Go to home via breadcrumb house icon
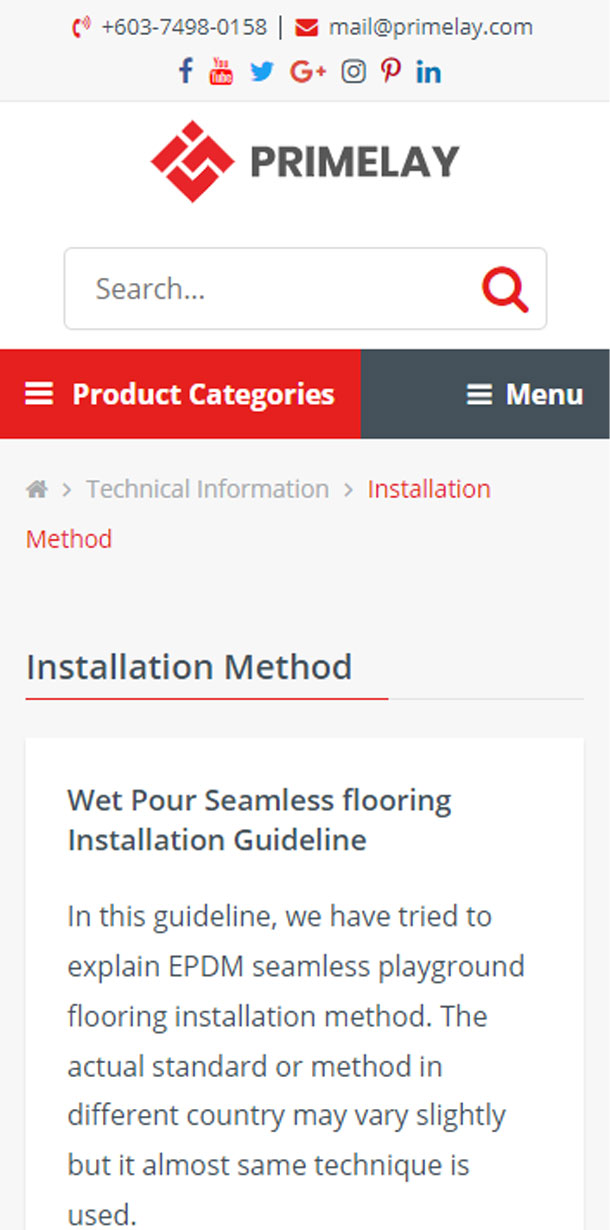The image size is (610, 1230). 37,489
